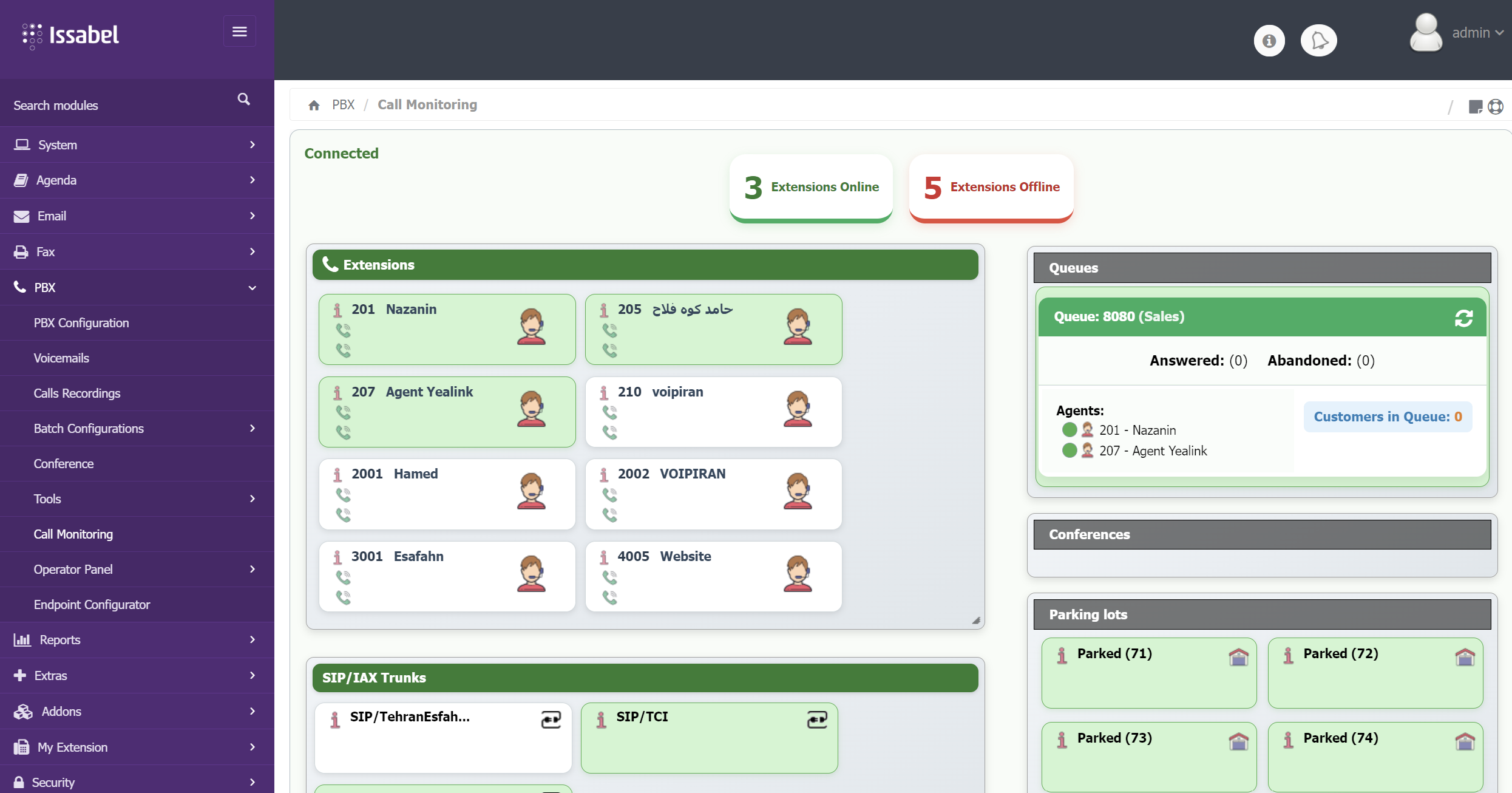Click the refresh icon on Sales queue
Image resolution: width=1512 pixels, height=793 pixels.
pyautogui.click(x=1463, y=318)
